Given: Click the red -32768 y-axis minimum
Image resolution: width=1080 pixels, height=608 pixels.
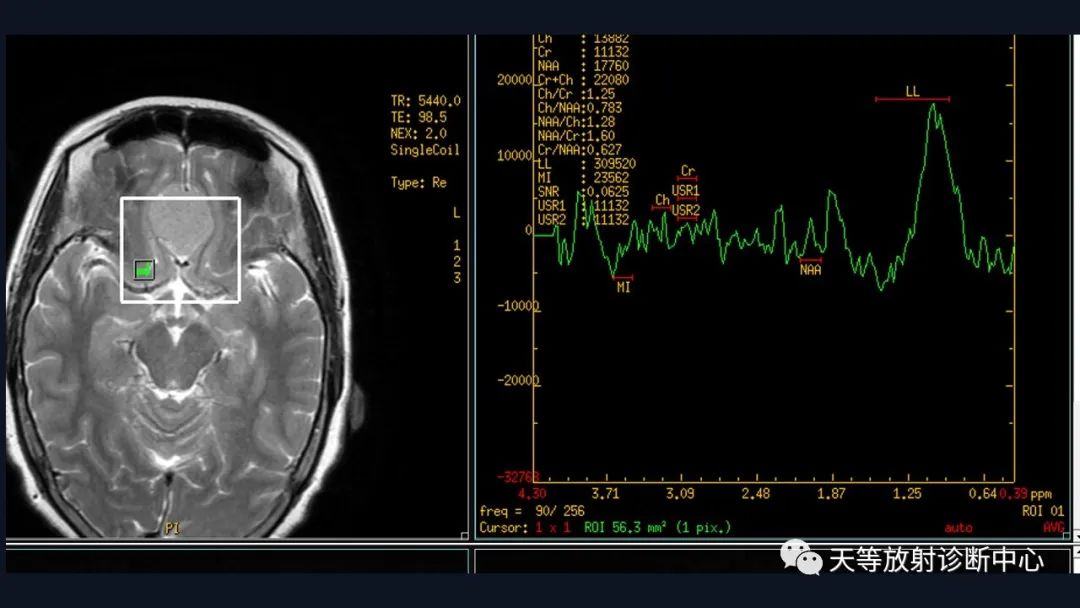Looking at the screenshot, I should point(519,476).
